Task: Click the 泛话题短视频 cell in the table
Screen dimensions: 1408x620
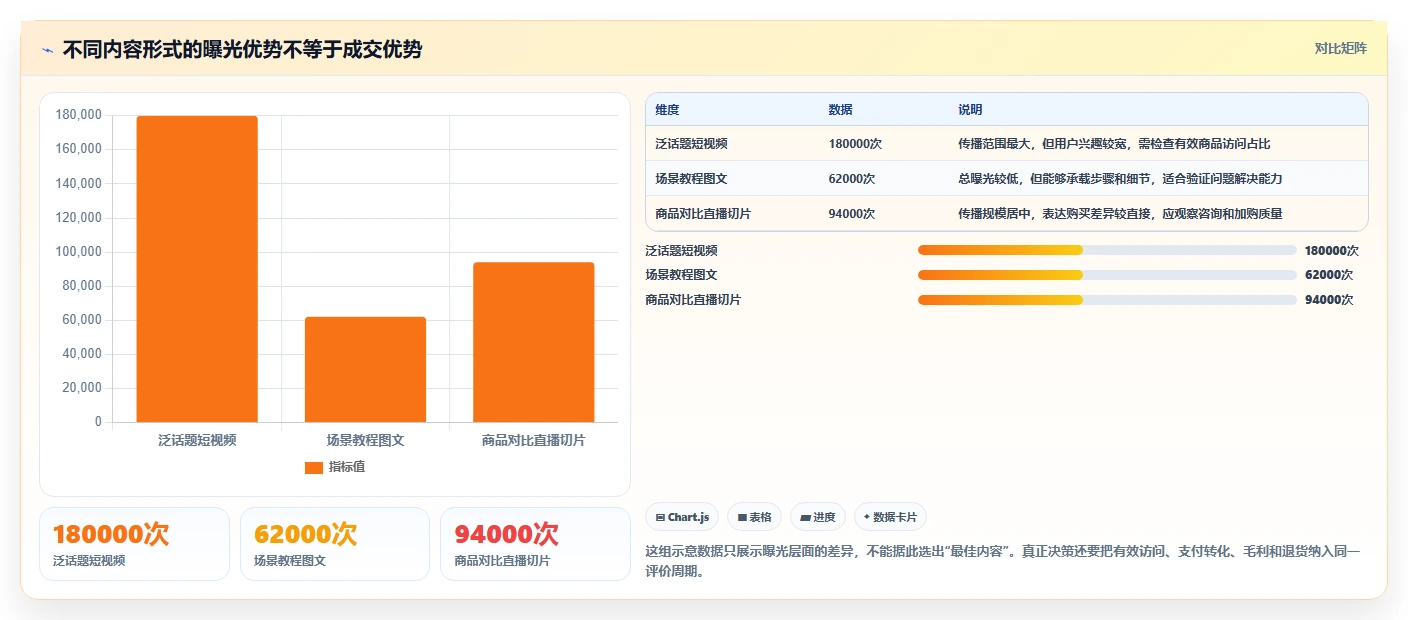Action: 691,144
